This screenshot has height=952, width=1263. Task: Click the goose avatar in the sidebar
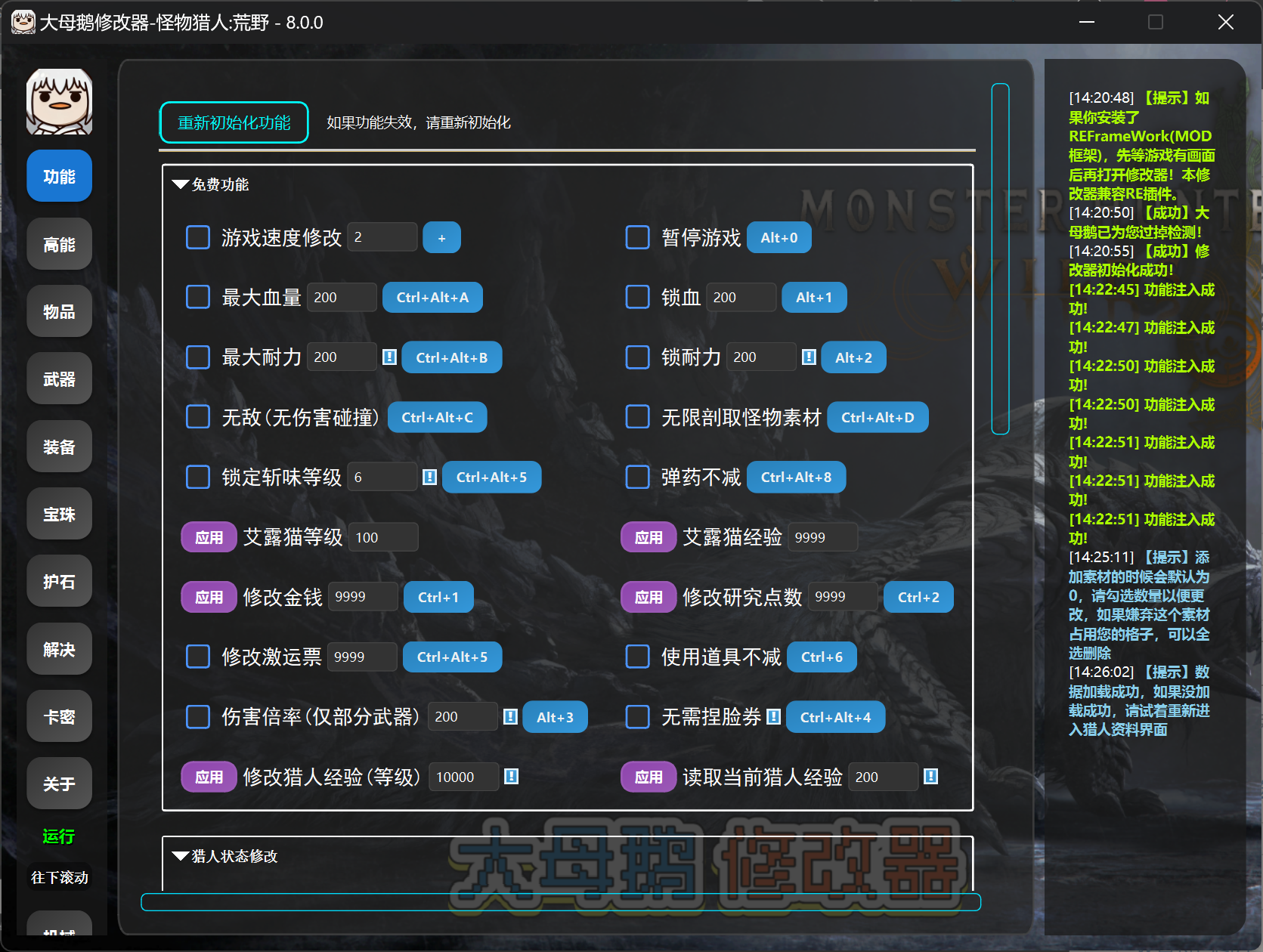click(59, 102)
